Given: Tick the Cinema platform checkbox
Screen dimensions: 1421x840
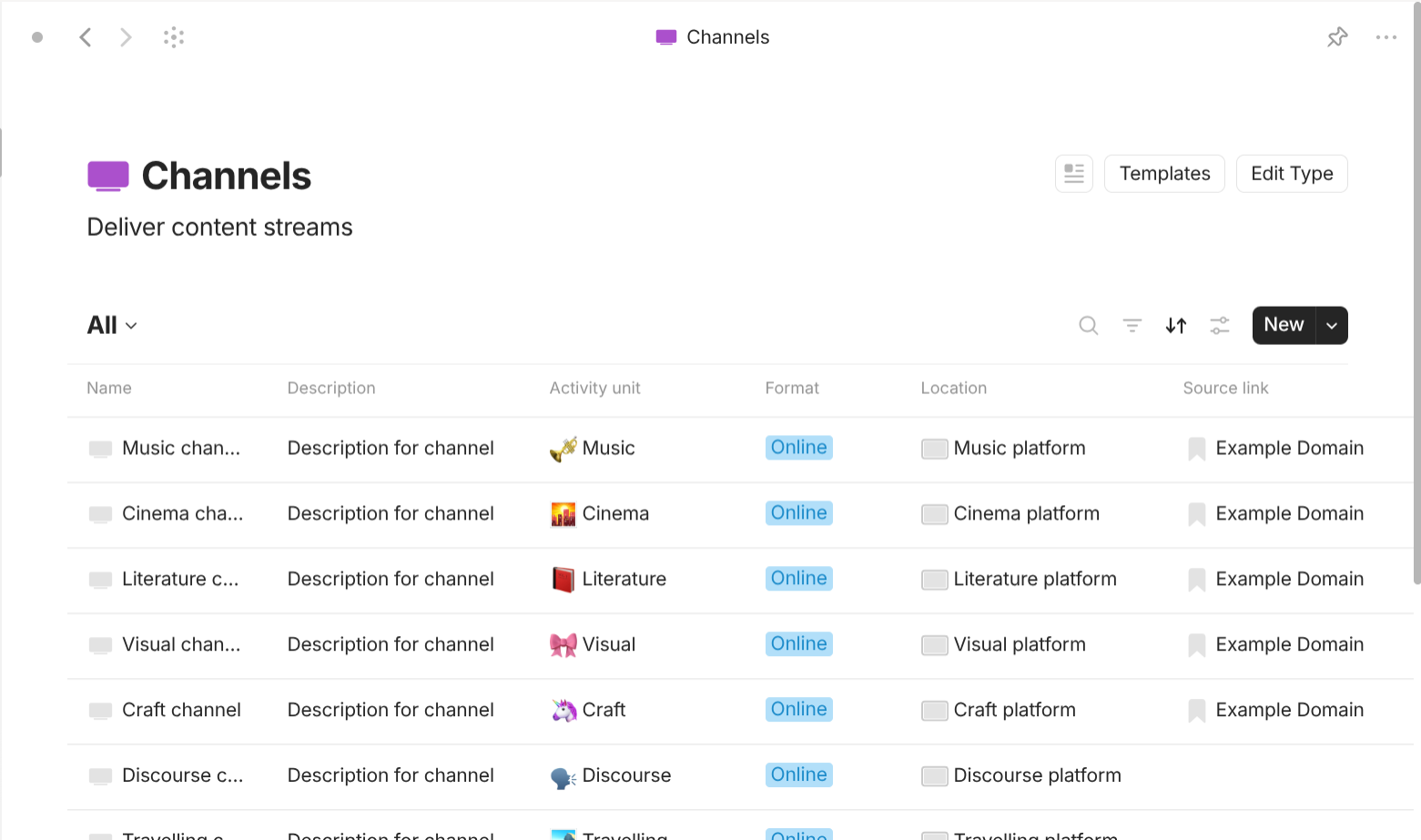Looking at the screenshot, I should pyautogui.click(x=934, y=514).
